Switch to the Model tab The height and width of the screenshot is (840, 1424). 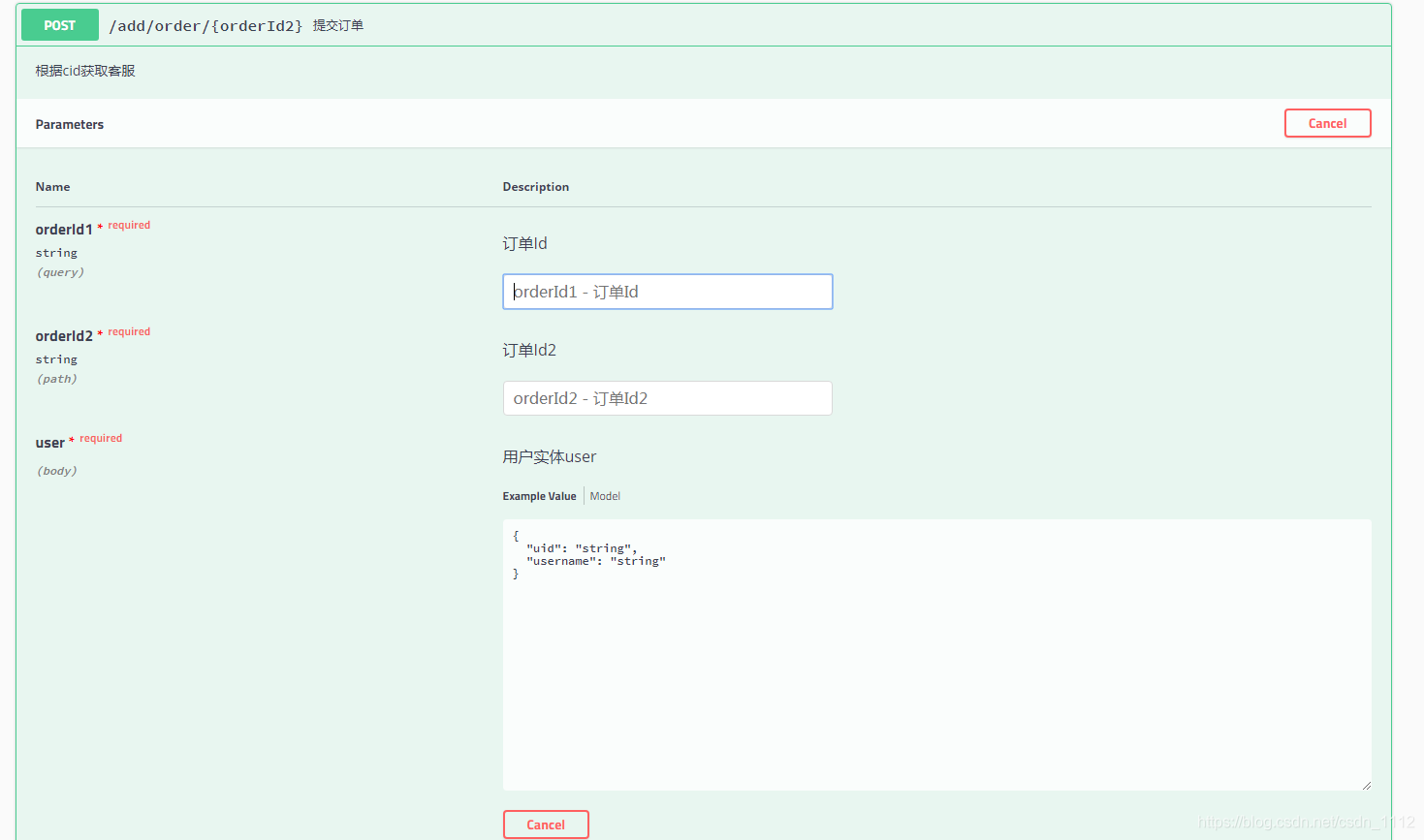[x=605, y=496]
